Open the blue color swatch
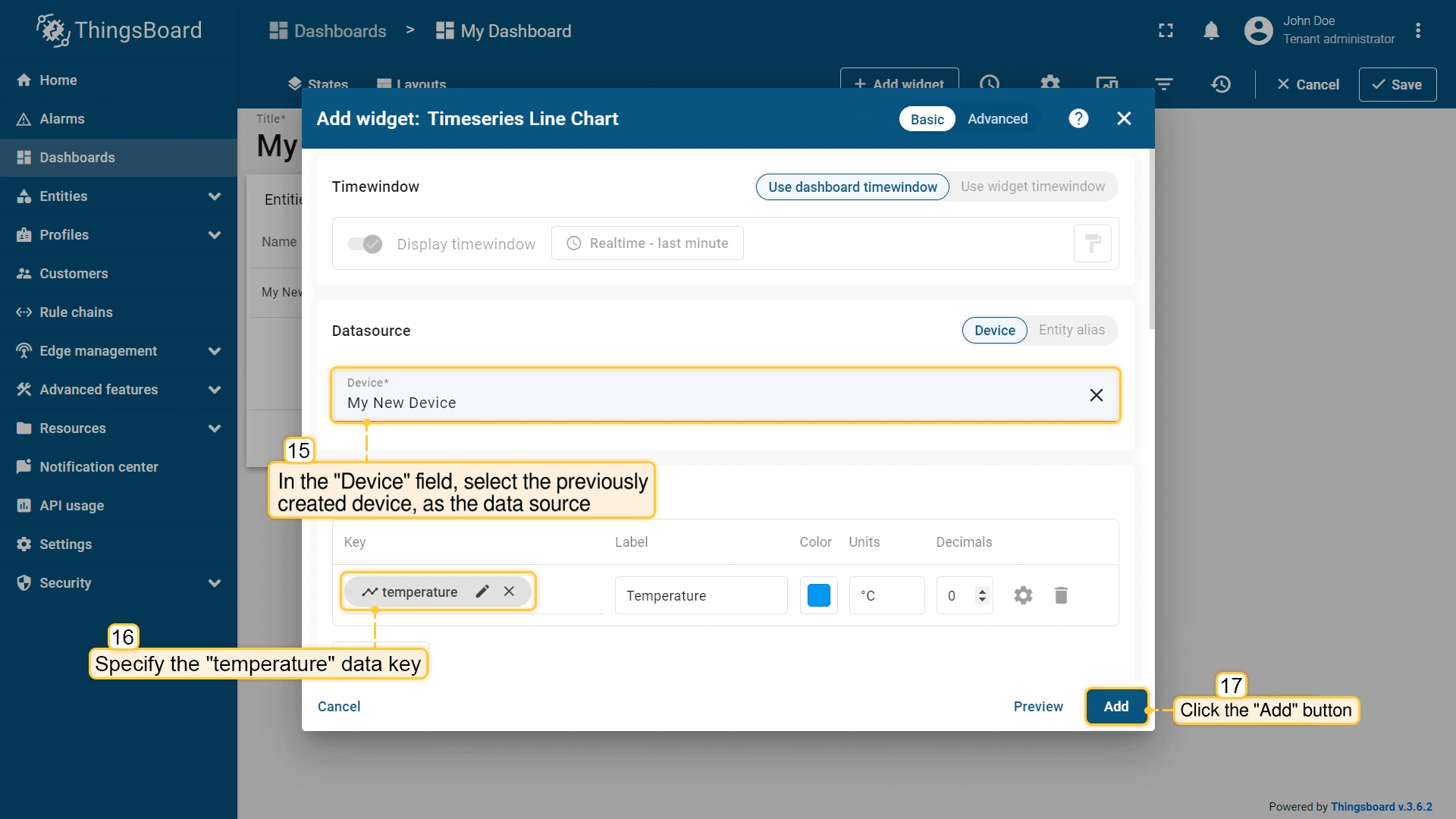The image size is (1456, 819). point(818,595)
